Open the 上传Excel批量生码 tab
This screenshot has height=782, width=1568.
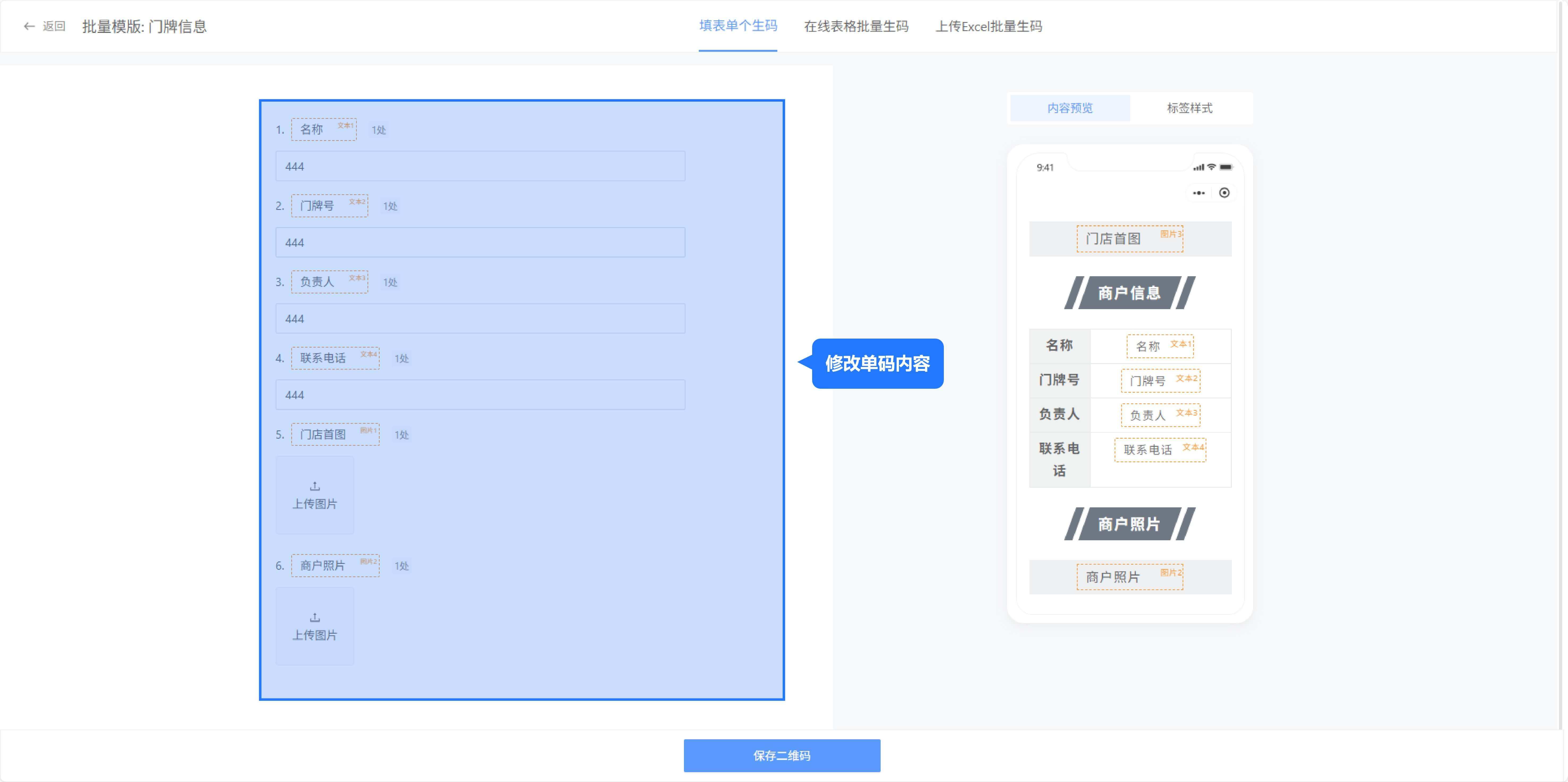[988, 26]
